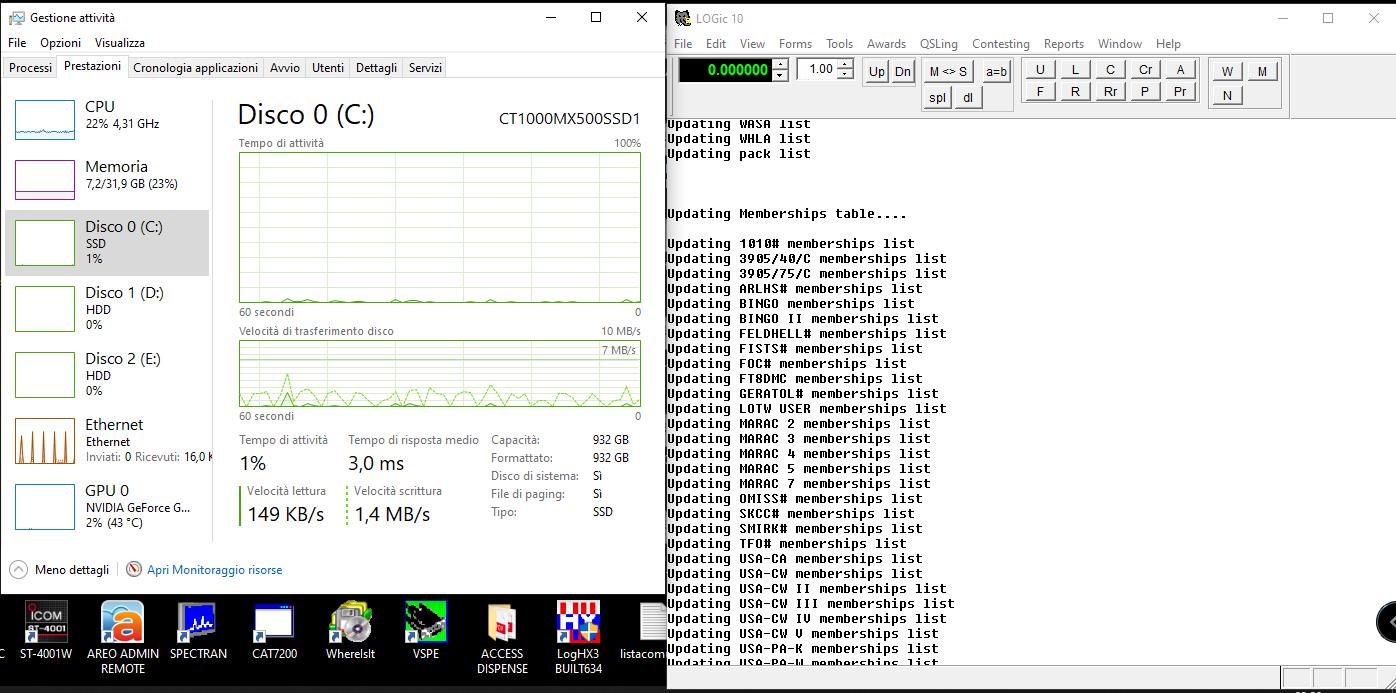Click the VSPE desktop shortcut icon
Screen dimensions: 1396x693
[425, 623]
